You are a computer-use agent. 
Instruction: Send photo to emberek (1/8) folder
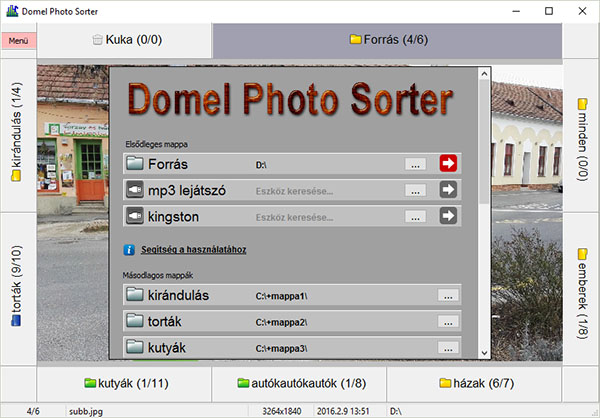[582, 290]
